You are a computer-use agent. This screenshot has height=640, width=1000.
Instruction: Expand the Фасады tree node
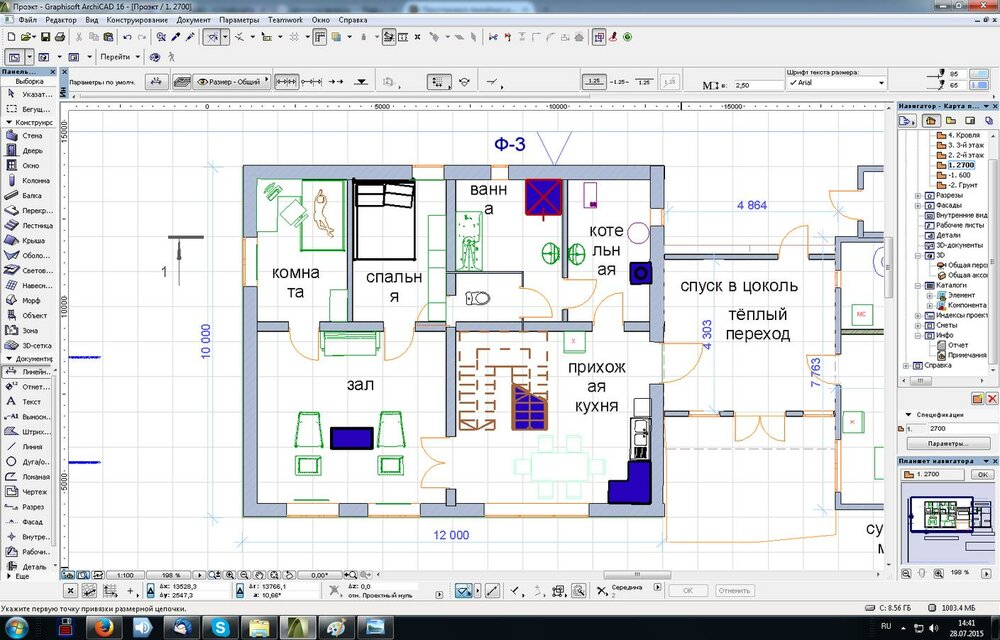(x=918, y=206)
